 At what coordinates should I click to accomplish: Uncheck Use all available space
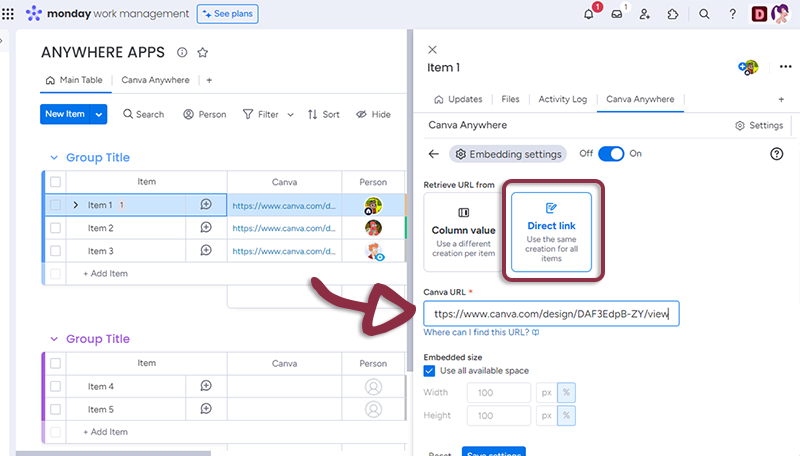pos(430,371)
